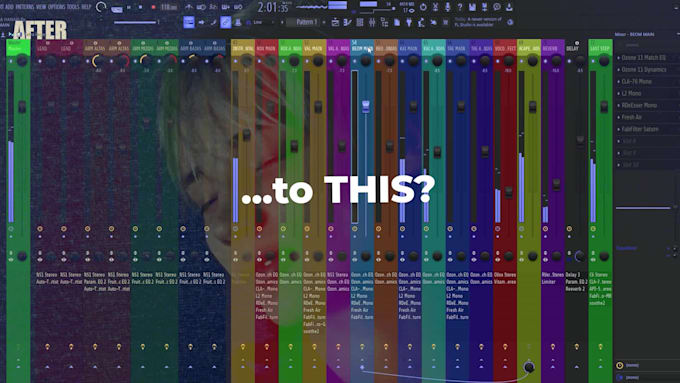
Task: Click the question mark help icon
Action: [x=460, y=7]
